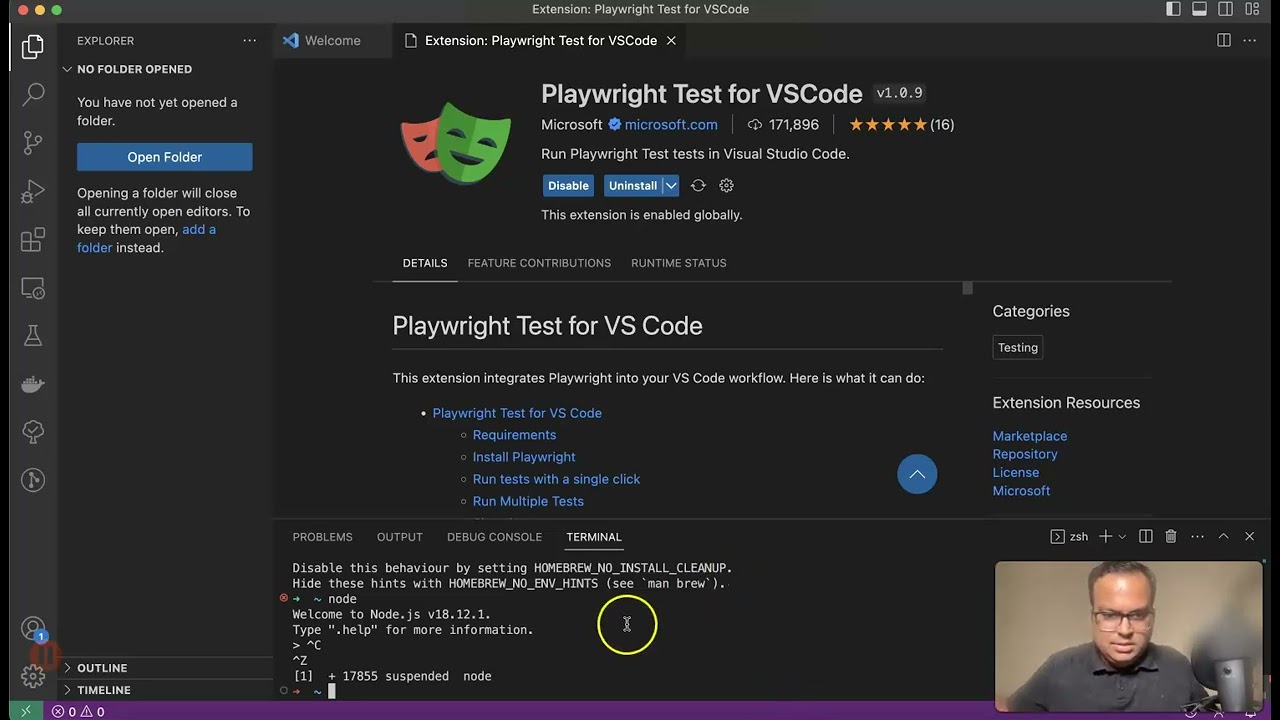The width and height of the screenshot is (1280, 720).
Task: Toggle secondary sidebar from title bar
Action: coord(1225,9)
